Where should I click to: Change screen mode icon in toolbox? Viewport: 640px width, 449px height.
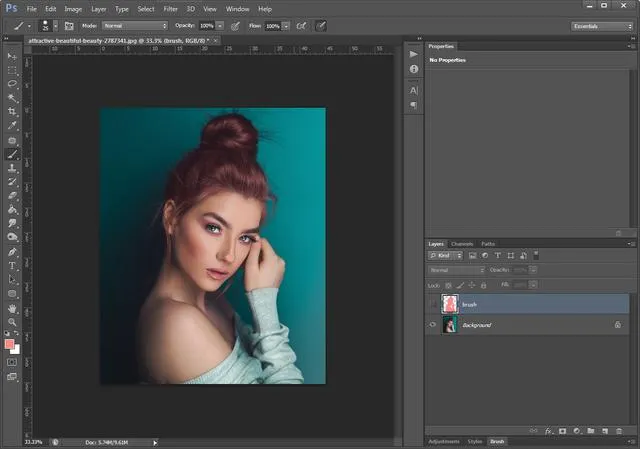12,376
